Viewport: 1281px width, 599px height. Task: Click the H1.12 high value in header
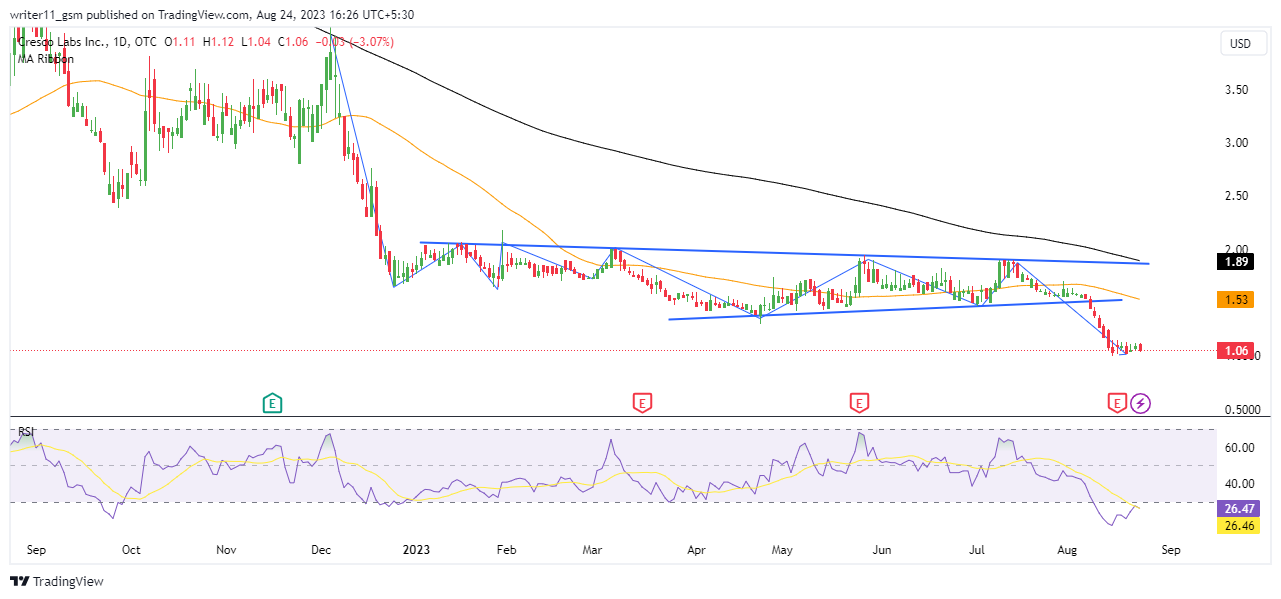(217, 42)
